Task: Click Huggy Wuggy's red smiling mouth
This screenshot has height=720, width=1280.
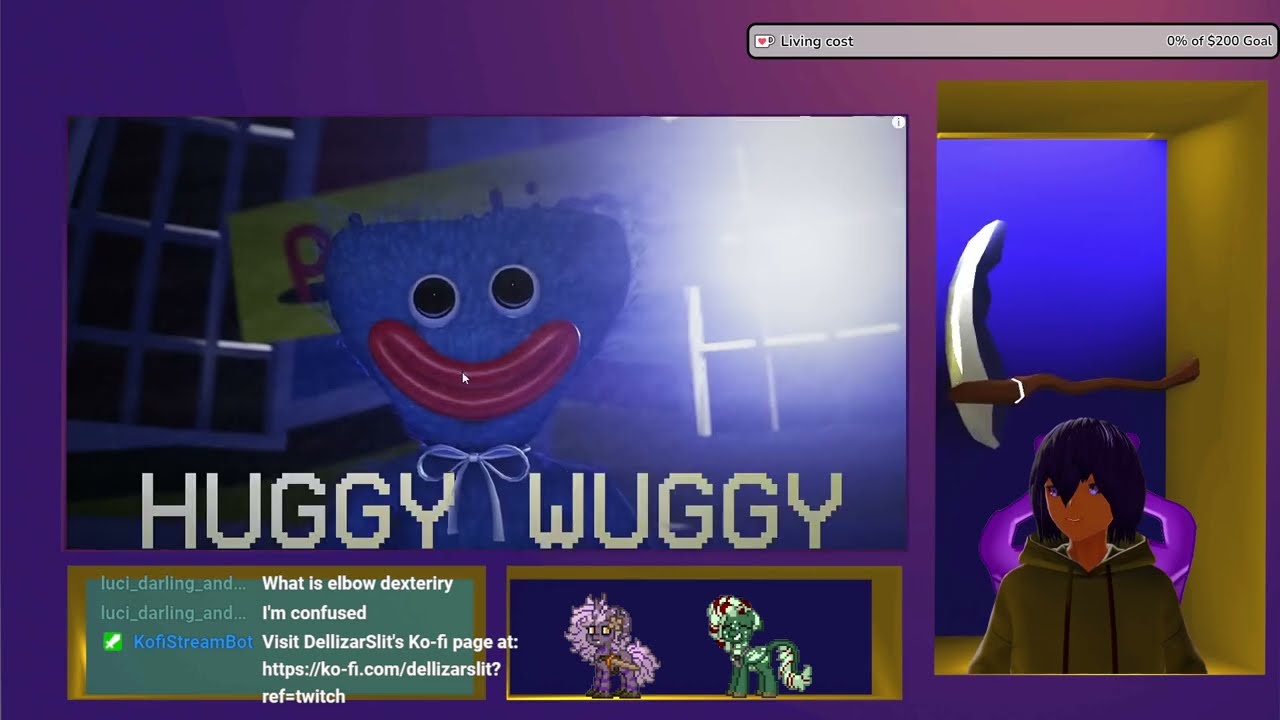Action: click(x=474, y=368)
